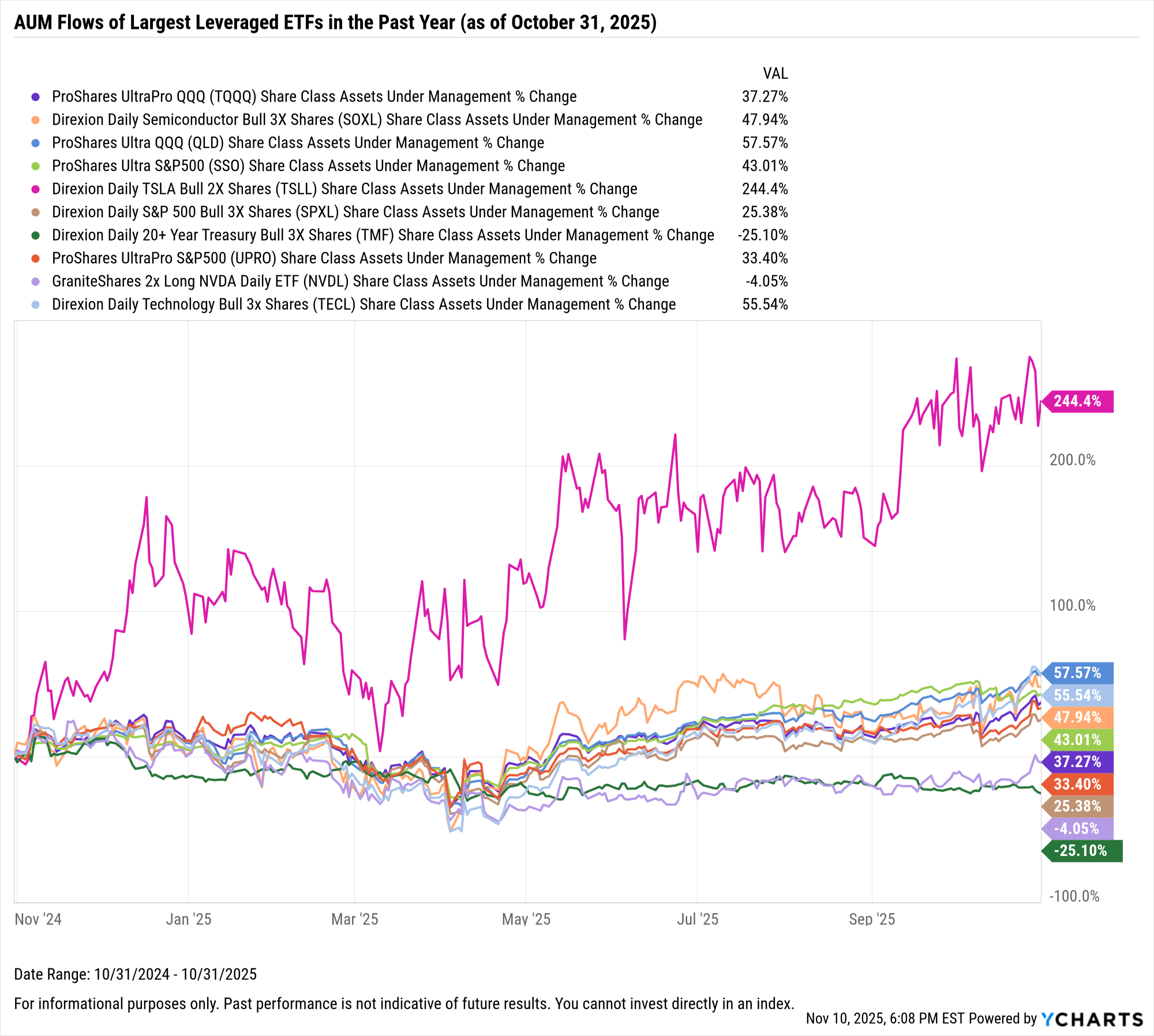Click the Jan '25 x-axis label
The image size is (1154, 1036).
(x=189, y=919)
